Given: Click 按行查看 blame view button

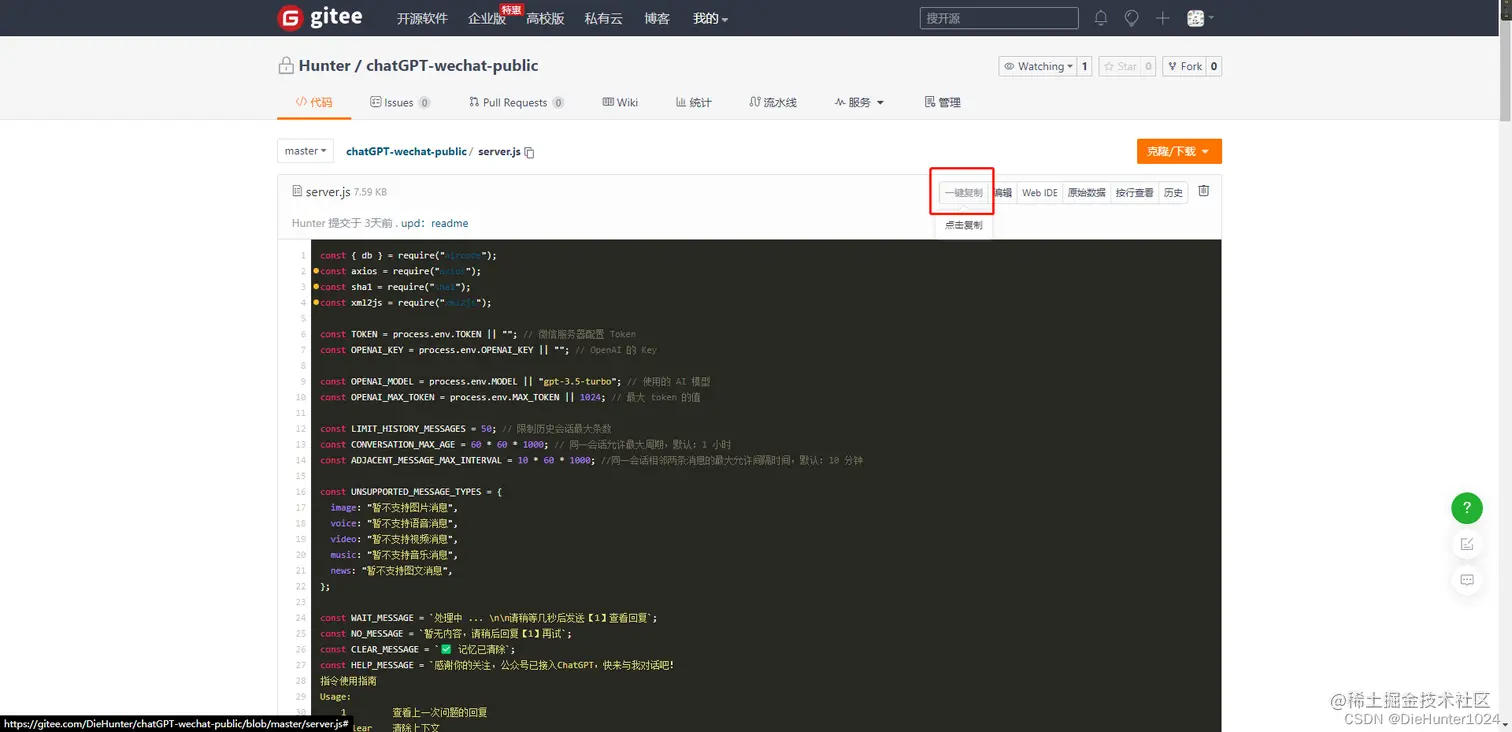Looking at the screenshot, I should [x=1134, y=192].
